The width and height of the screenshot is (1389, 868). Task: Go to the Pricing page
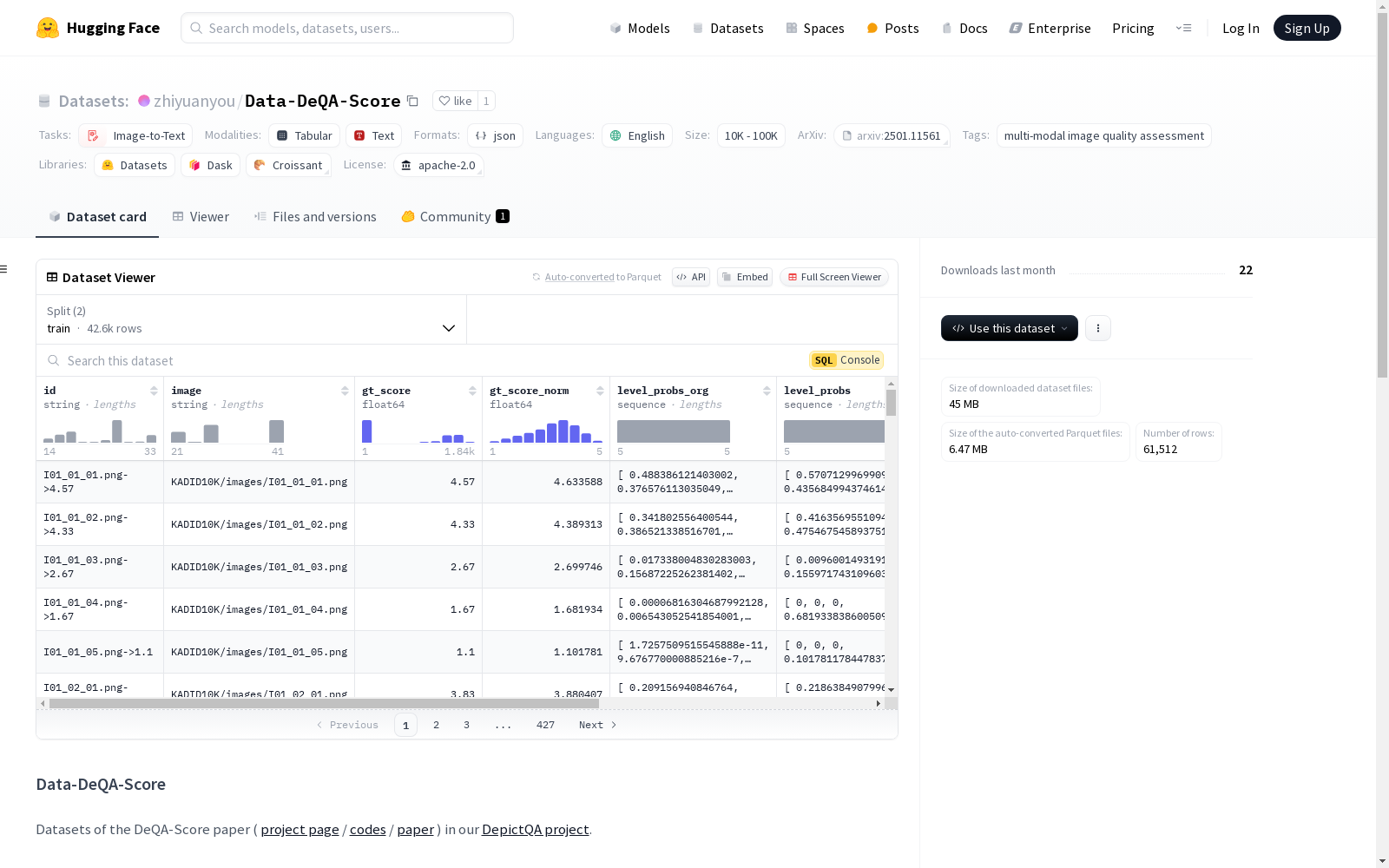(1133, 28)
